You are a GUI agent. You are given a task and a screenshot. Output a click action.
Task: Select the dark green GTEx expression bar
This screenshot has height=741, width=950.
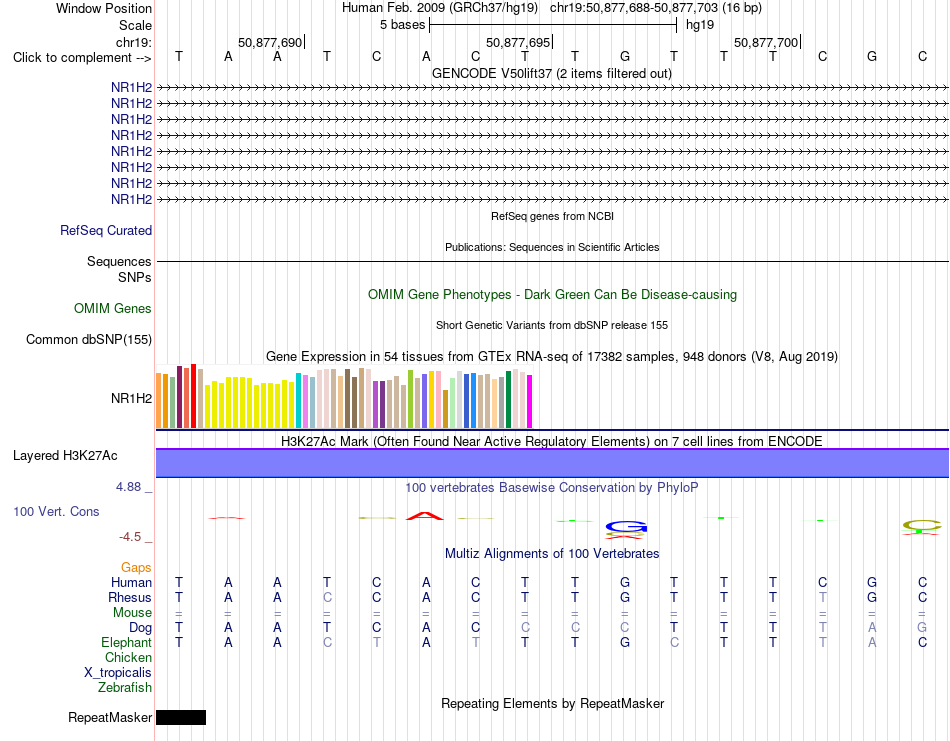tap(508, 400)
